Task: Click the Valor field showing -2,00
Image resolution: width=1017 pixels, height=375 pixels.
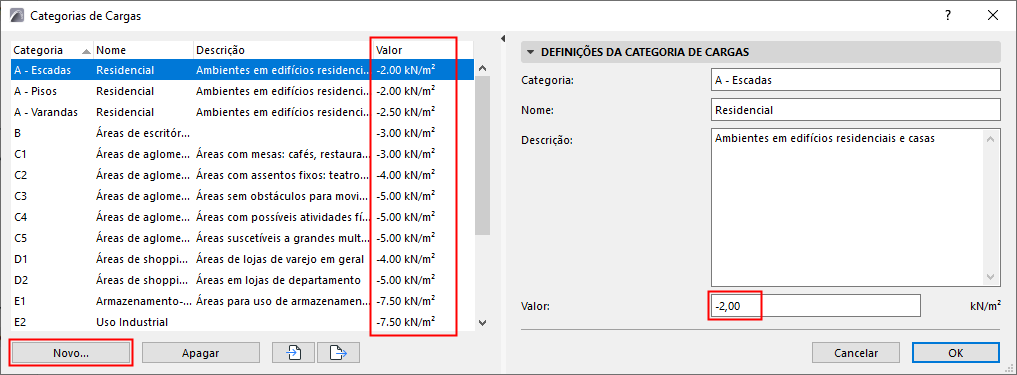Action: click(x=815, y=306)
